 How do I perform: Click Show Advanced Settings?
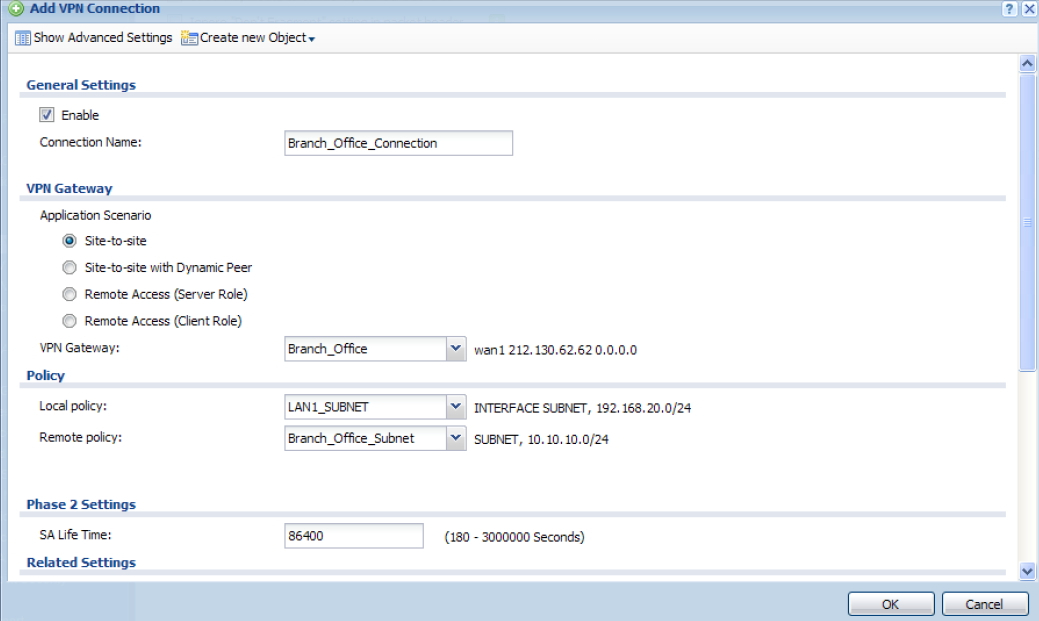[x=103, y=38]
